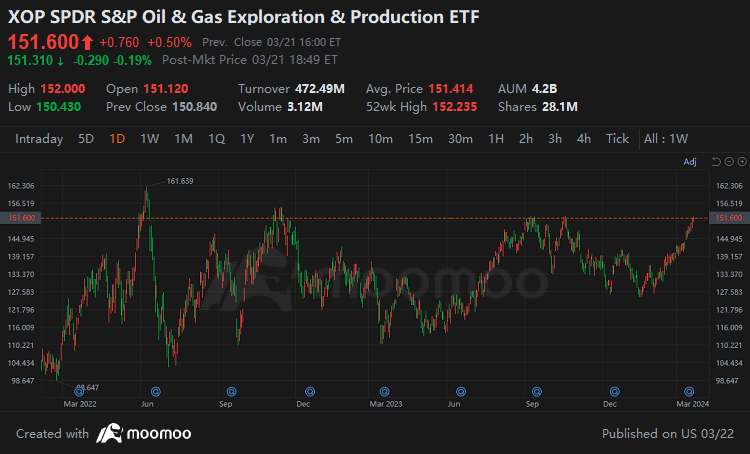Click the red up arrow beside 151.600
The height and width of the screenshot is (454, 750).
click(x=87, y=43)
